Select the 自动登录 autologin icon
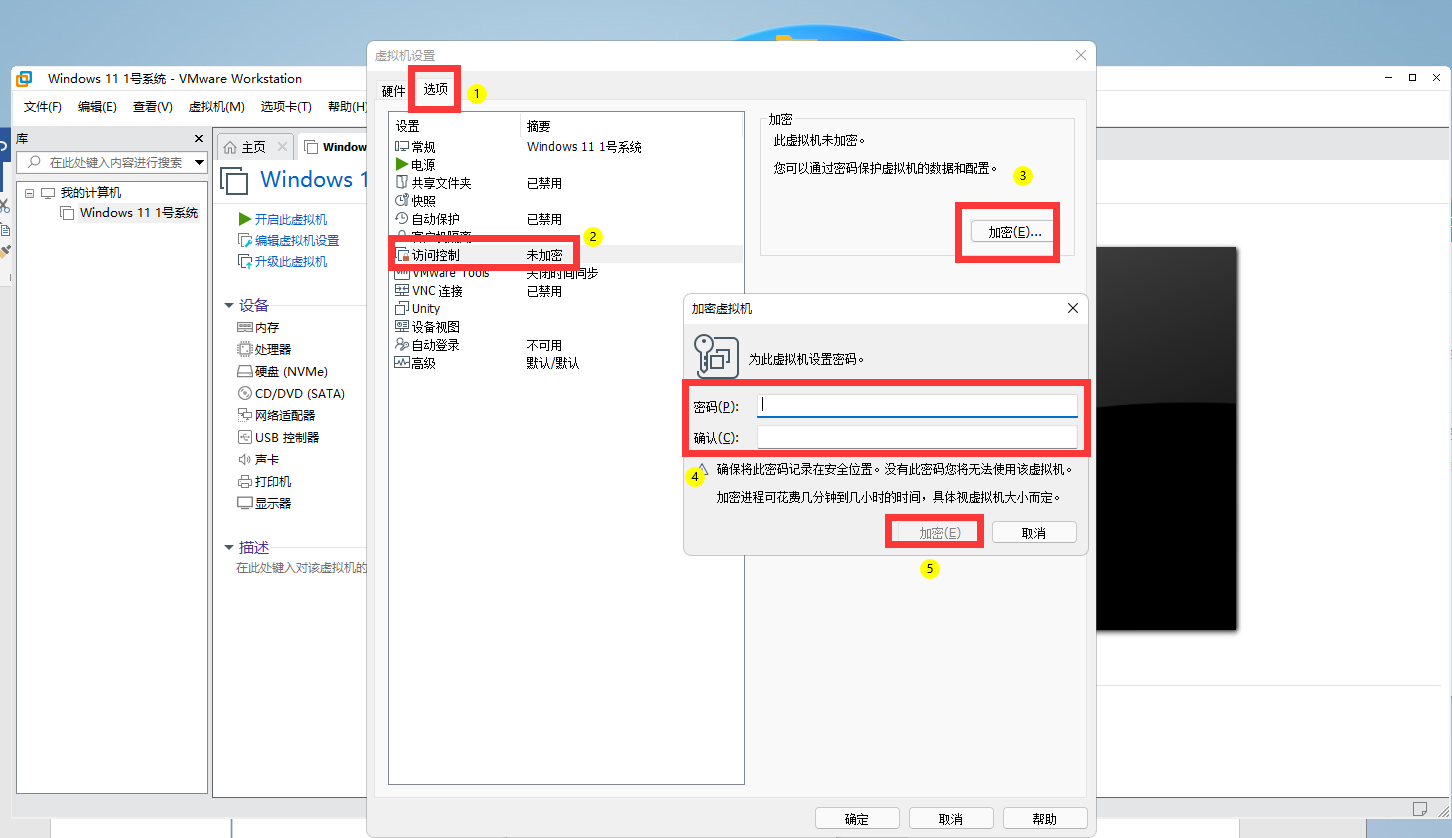The height and width of the screenshot is (838, 1452). coord(402,344)
